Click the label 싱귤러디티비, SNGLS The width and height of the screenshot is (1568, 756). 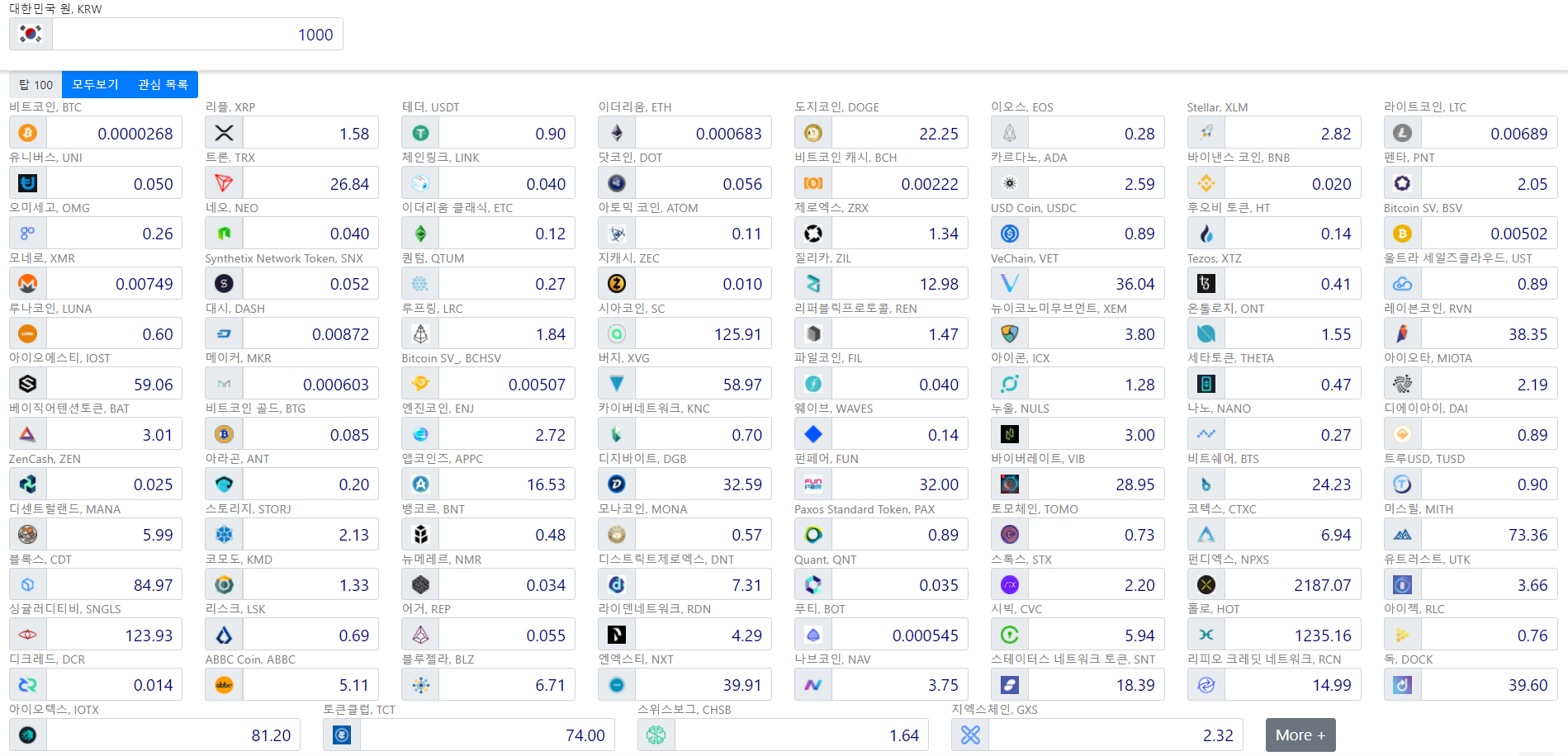(x=65, y=609)
